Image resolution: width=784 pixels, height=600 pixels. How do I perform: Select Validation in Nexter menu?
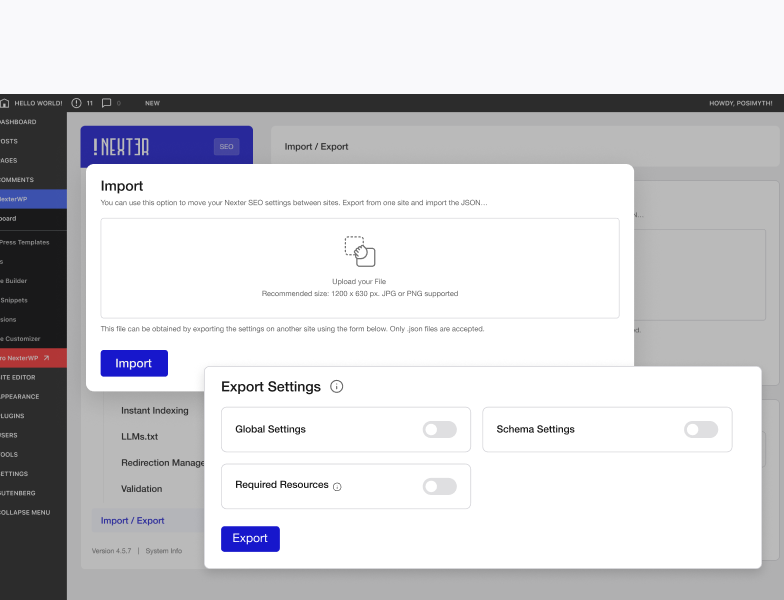142,489
